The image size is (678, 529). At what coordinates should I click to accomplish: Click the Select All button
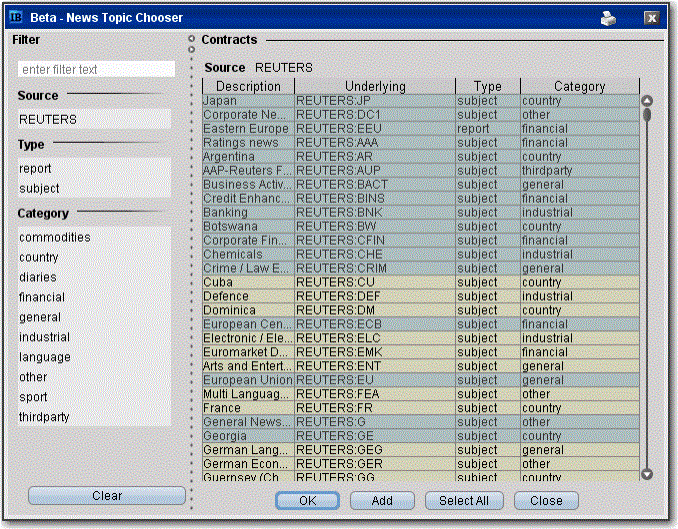[x=464, y=500]
